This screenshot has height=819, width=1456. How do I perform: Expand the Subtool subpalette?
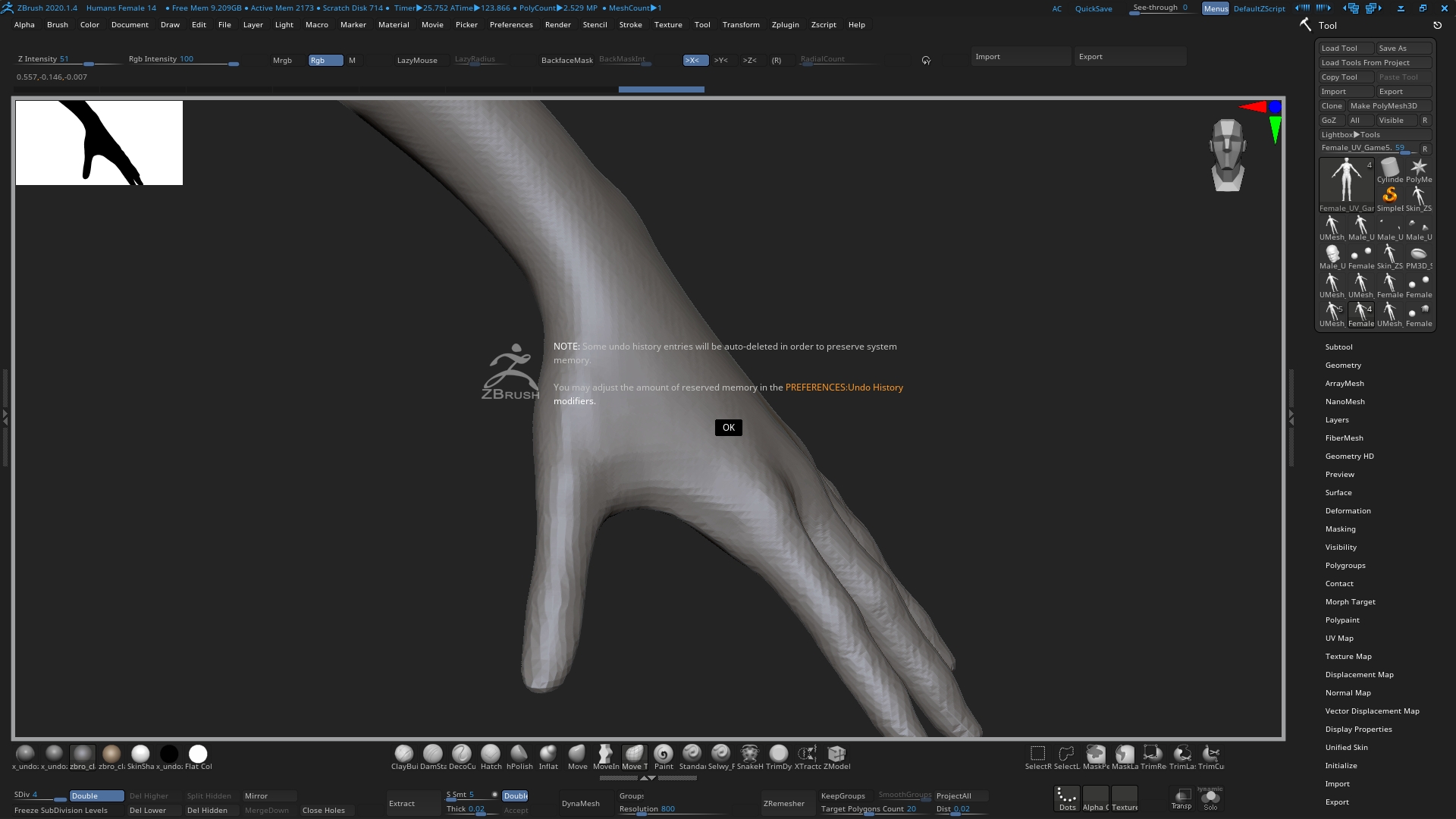click(1338, 347)
